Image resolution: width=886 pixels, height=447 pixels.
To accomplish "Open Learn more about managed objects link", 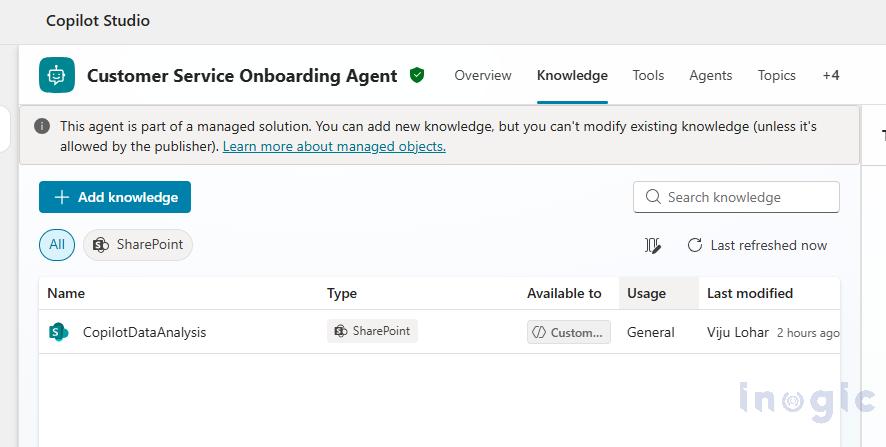I will [334, 146].
